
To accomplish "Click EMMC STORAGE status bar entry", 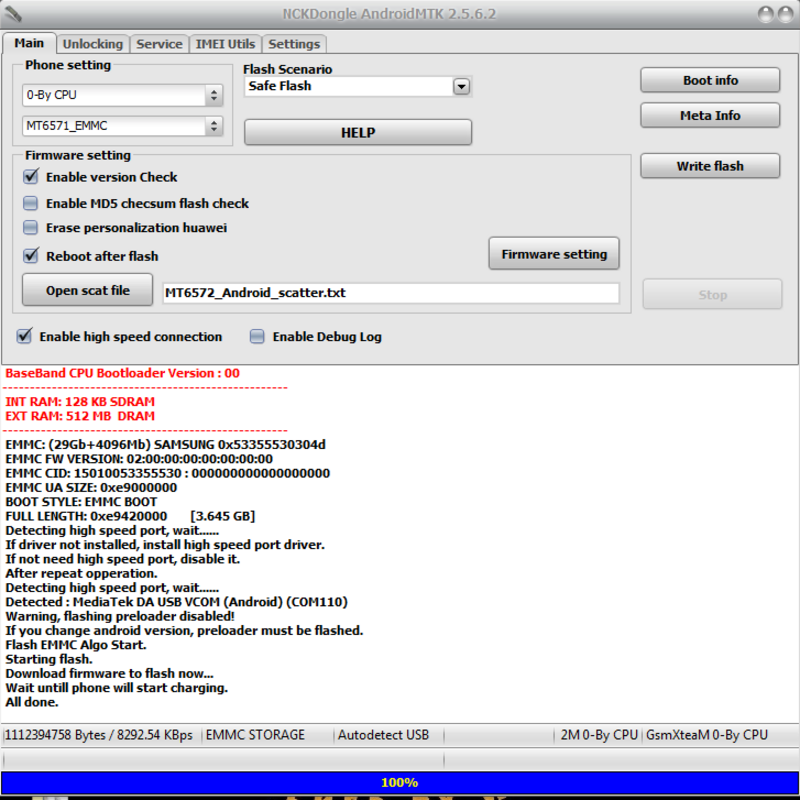I will point(255,735).
